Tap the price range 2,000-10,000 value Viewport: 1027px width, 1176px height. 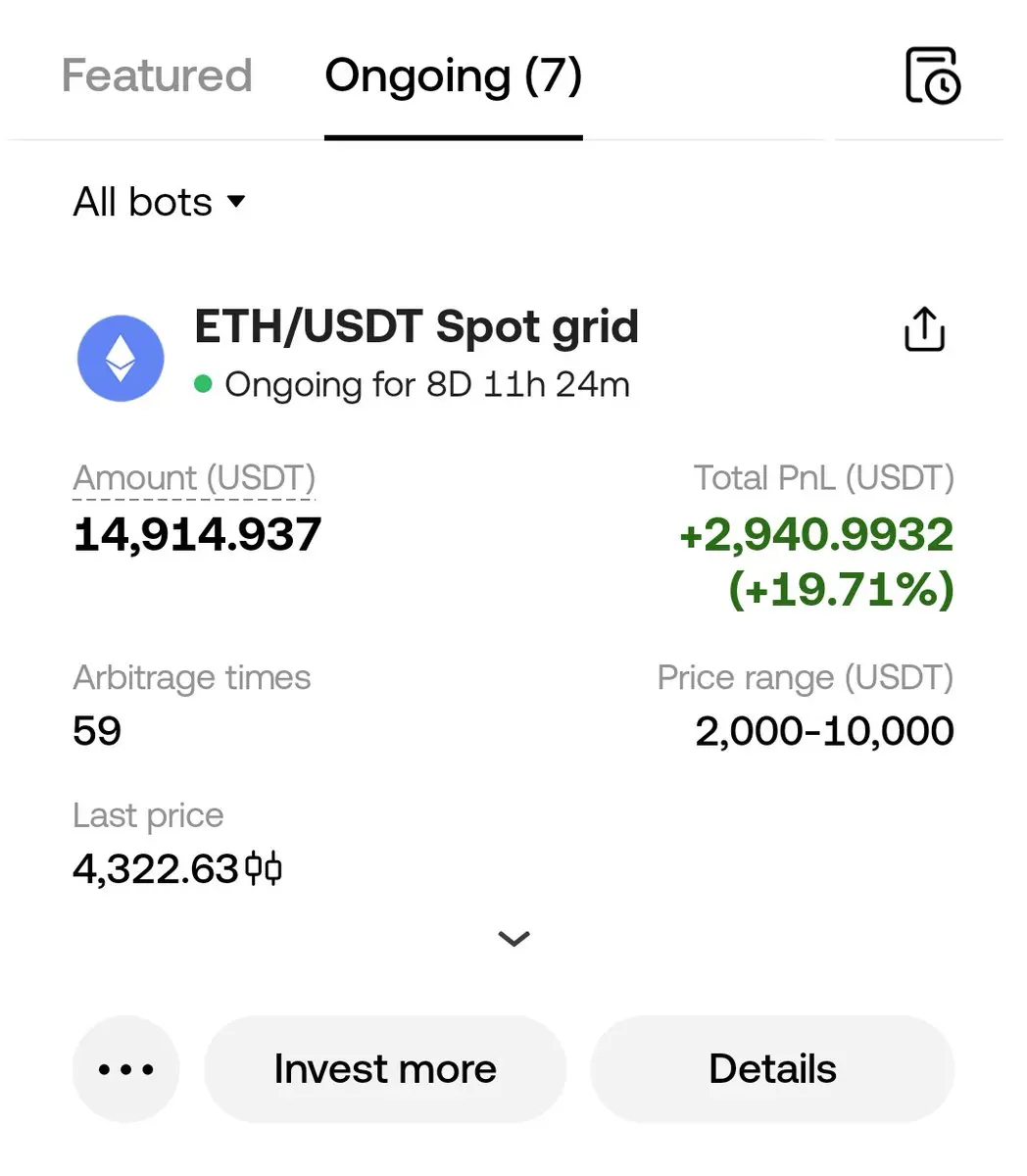(824, 731)
